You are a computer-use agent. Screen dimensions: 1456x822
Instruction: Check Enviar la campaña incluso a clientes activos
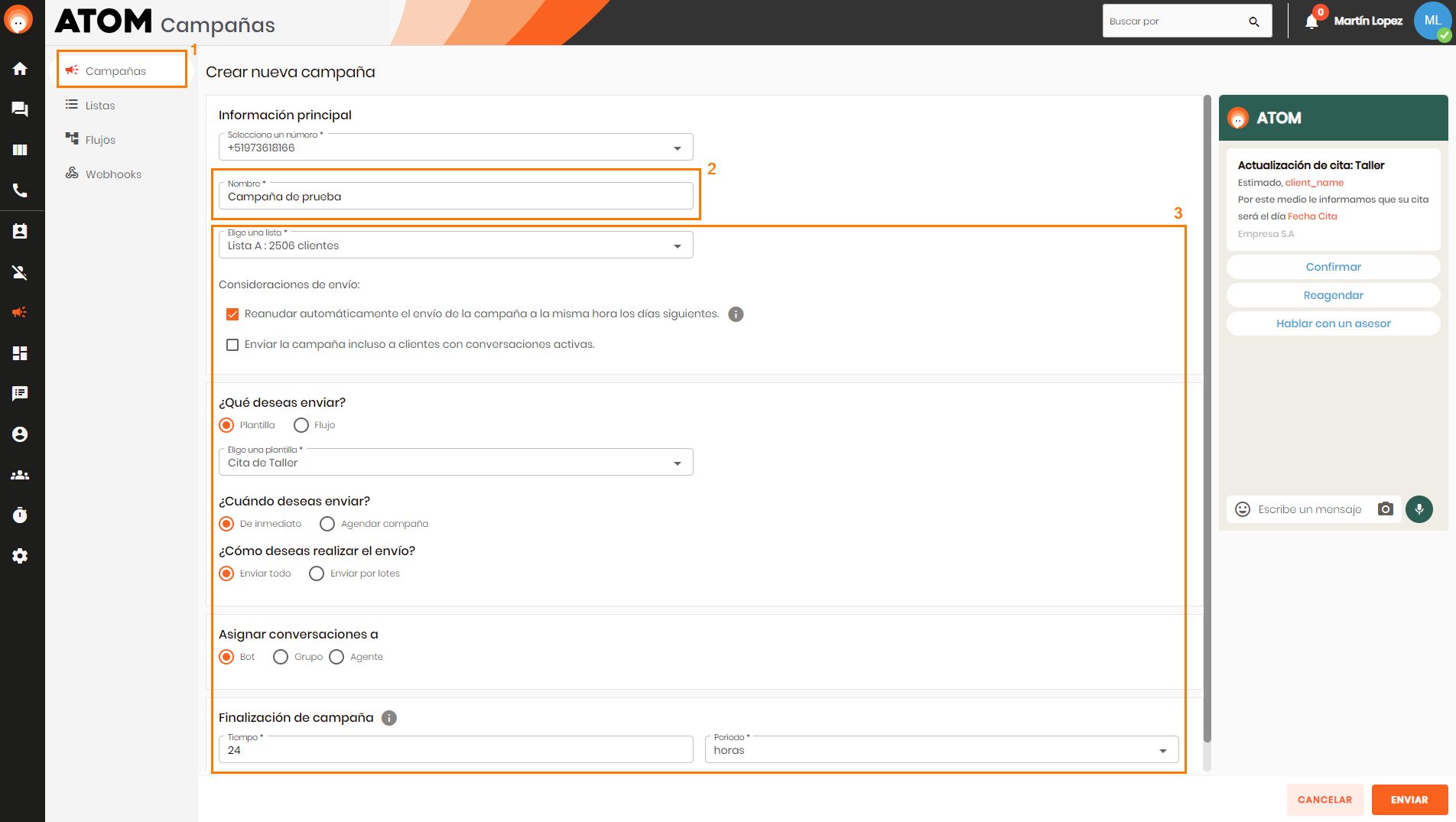pos(232,345)
